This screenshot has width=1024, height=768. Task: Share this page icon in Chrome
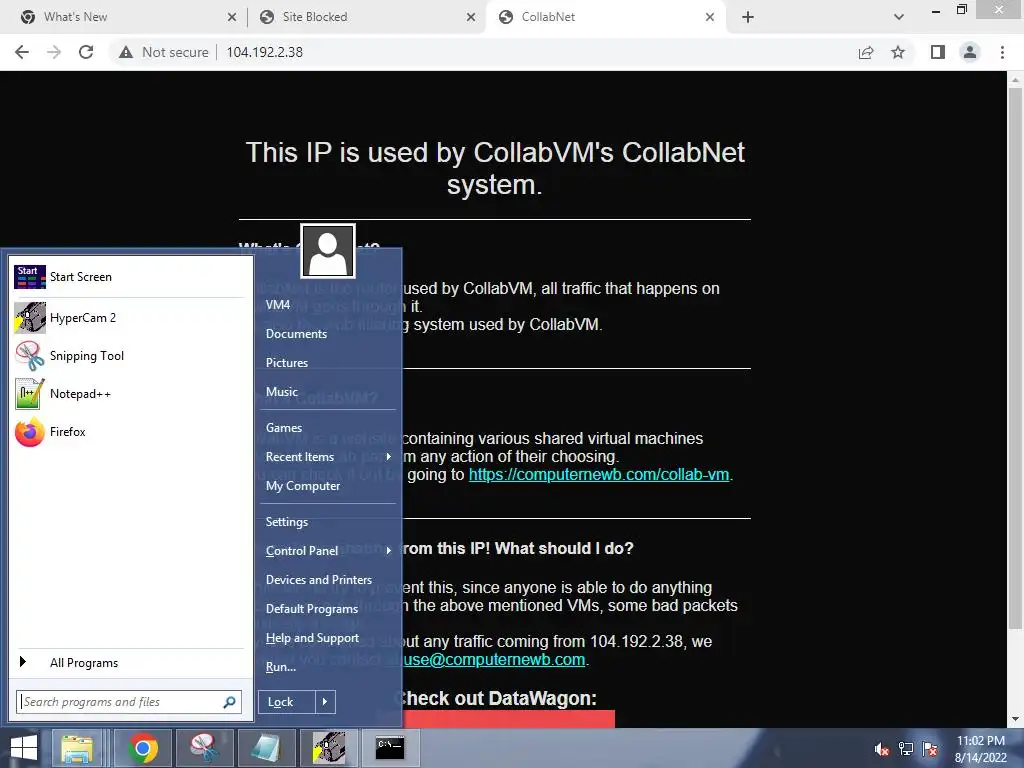[866, 52]
